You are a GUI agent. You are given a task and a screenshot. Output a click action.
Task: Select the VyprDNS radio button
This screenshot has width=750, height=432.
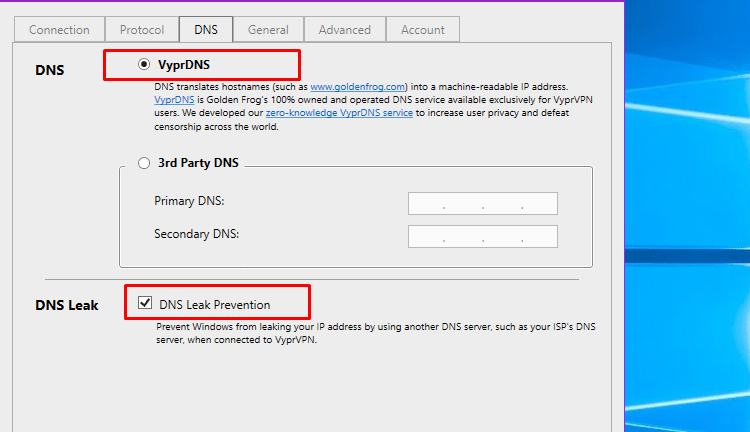click(x=144, y=64)
